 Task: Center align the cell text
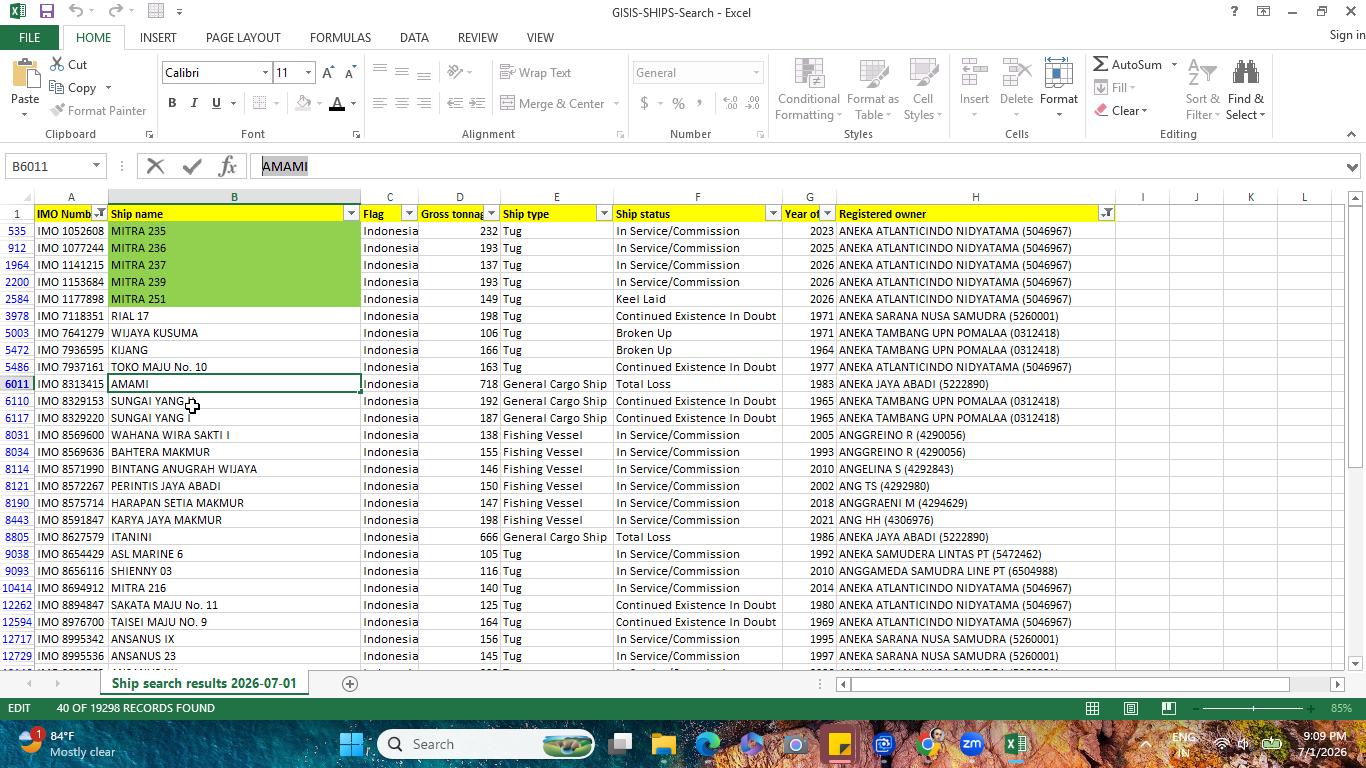tap(401, 103)
